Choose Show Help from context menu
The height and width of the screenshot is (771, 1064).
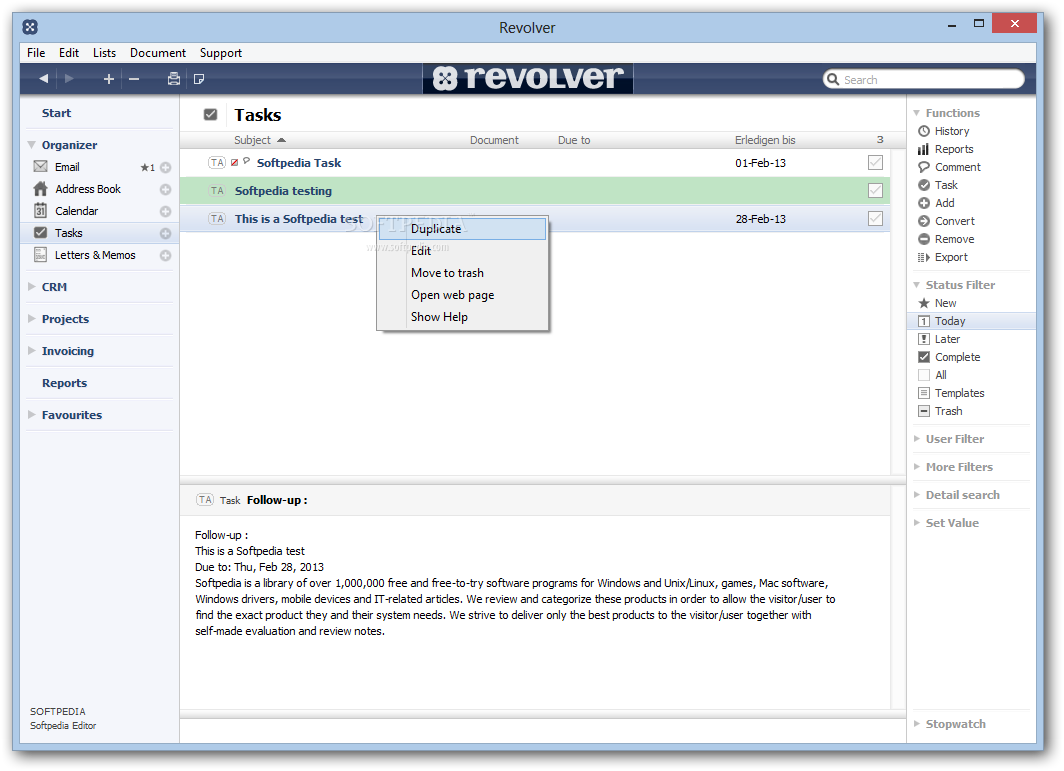click(462, 317)
